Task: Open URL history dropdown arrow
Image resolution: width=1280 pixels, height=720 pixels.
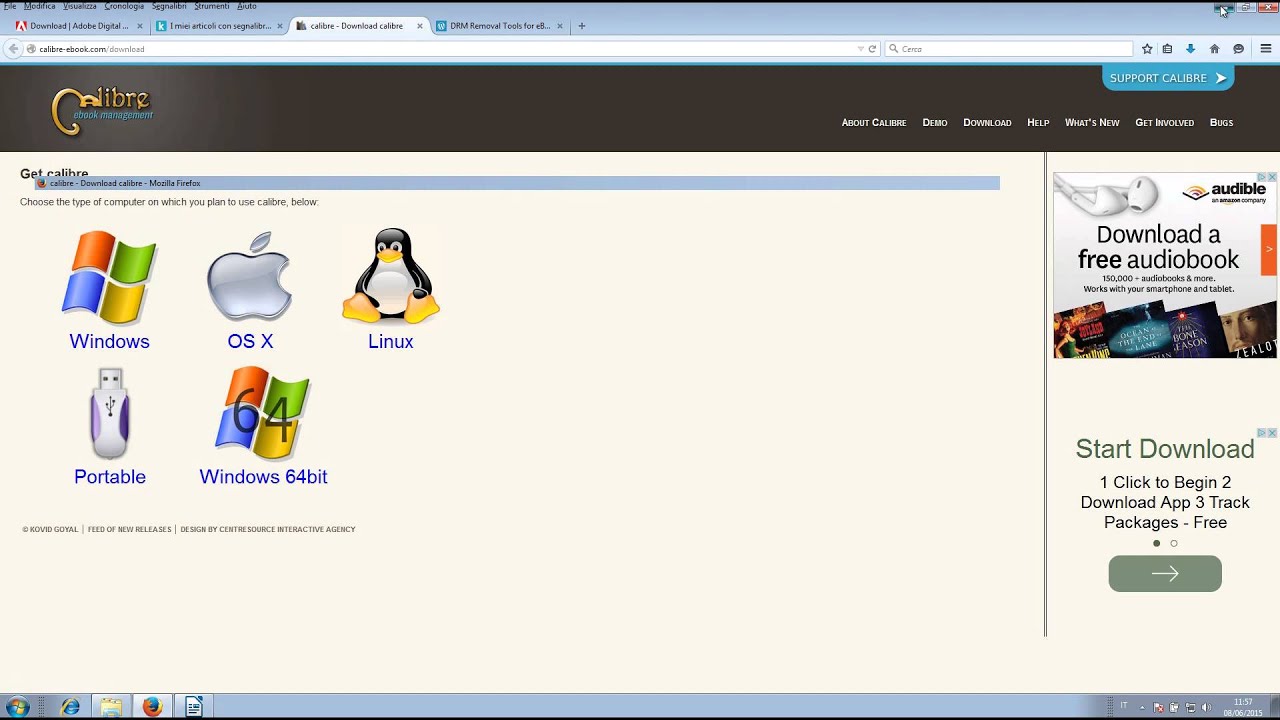Action: (x=860, y=49)
